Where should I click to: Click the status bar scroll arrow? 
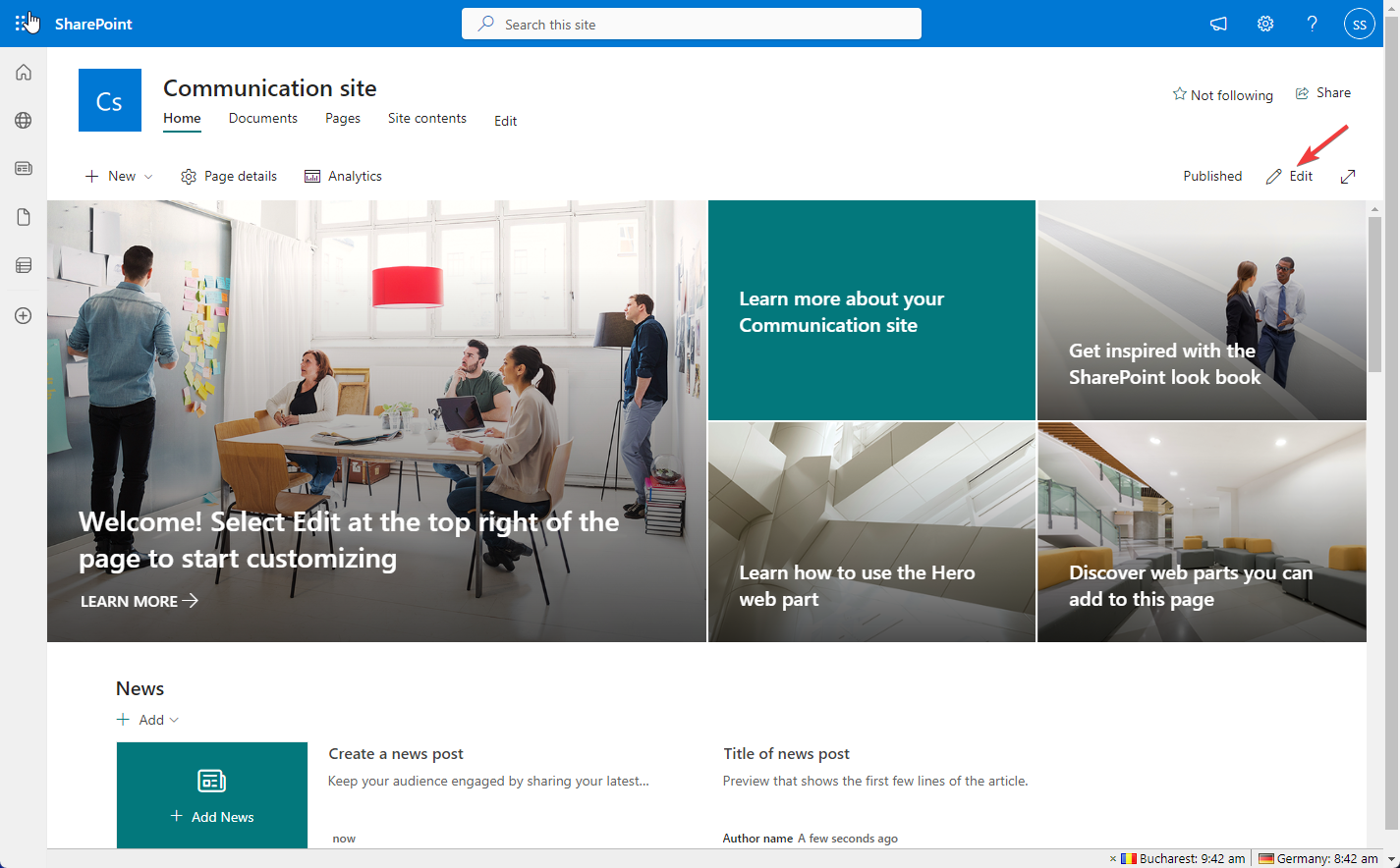click(1390, 859)
